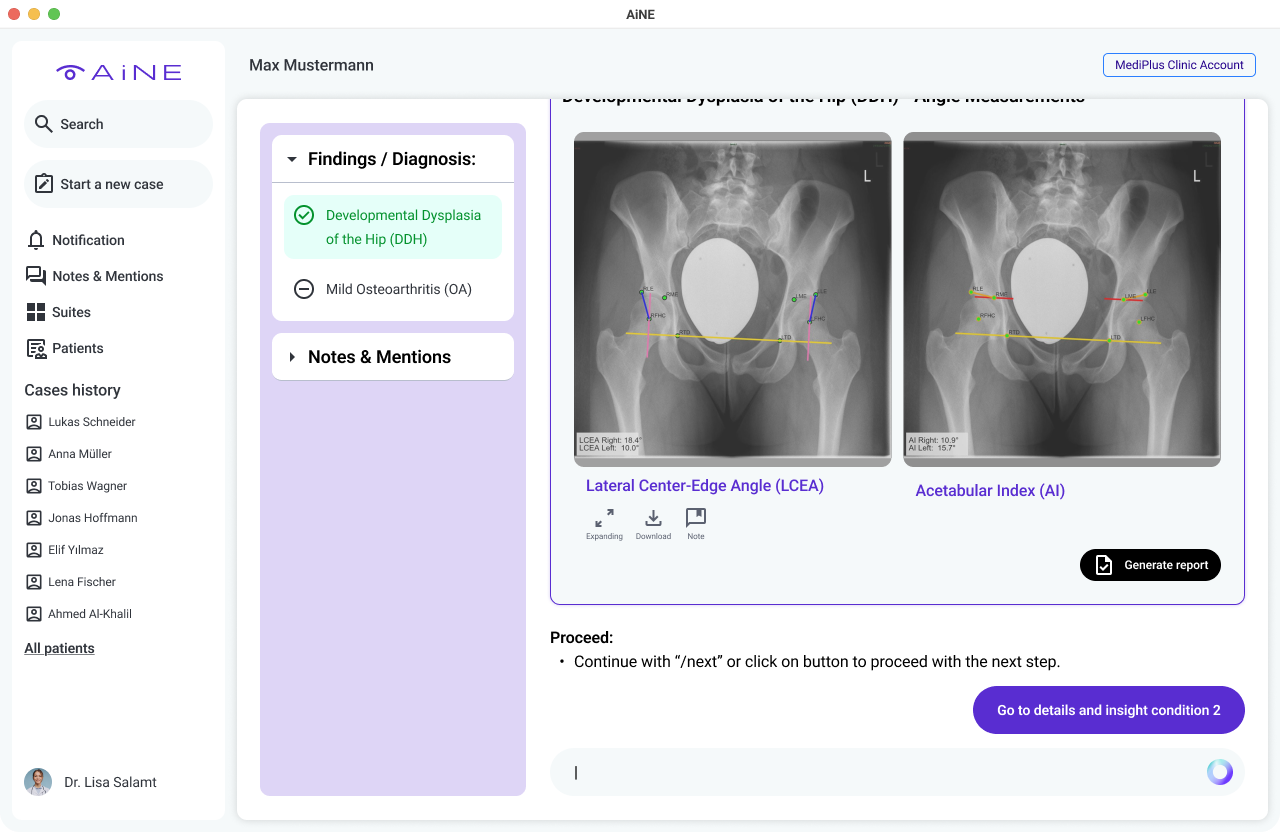The image size is (1280, 832).
Task: Open the Patients sidebar icon
Action: [x=36, y=348]
